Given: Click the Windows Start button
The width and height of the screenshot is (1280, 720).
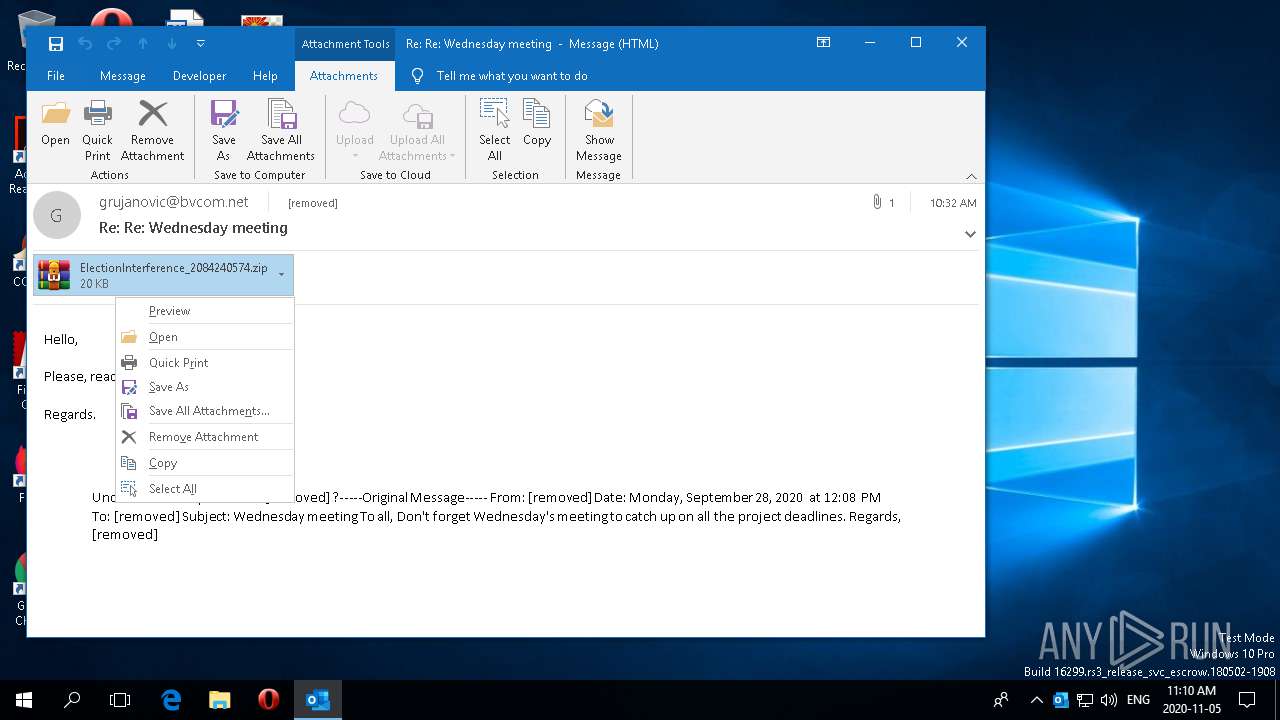Looking at the screenshot, I should [x=24, y=700].
